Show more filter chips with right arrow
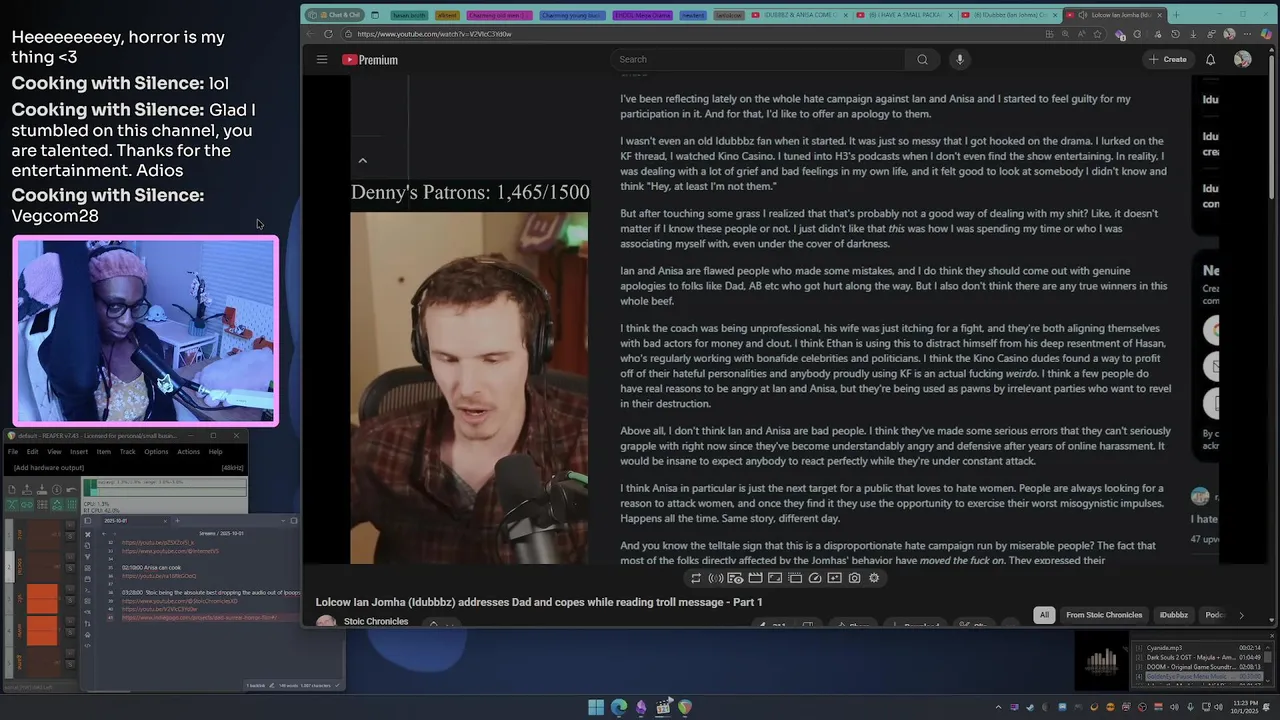The width and height of the screenshot is (1280, 720). pos(1241,615)
